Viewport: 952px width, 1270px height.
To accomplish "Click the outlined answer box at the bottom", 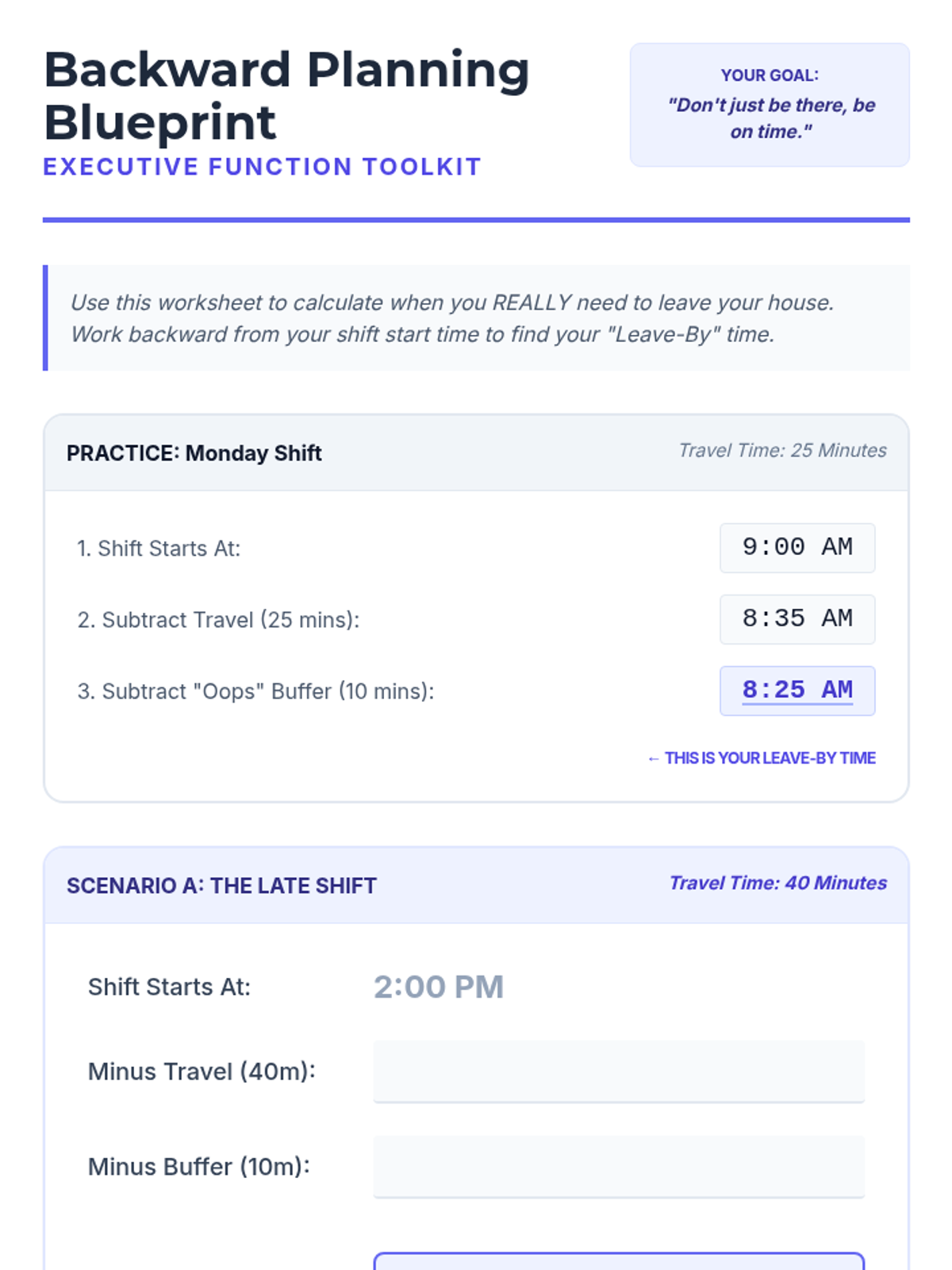I will pos(618,1261).
